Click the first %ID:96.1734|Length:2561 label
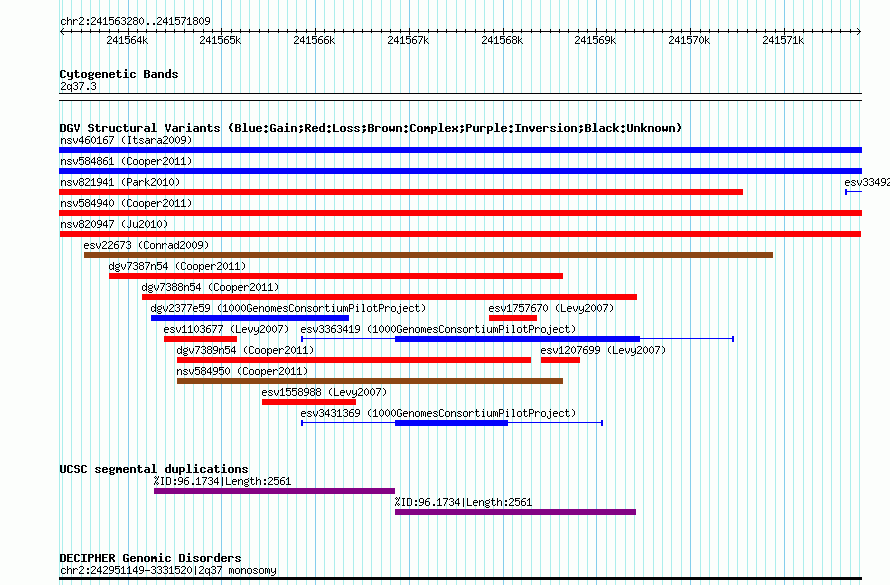 [x=222, y=481]
